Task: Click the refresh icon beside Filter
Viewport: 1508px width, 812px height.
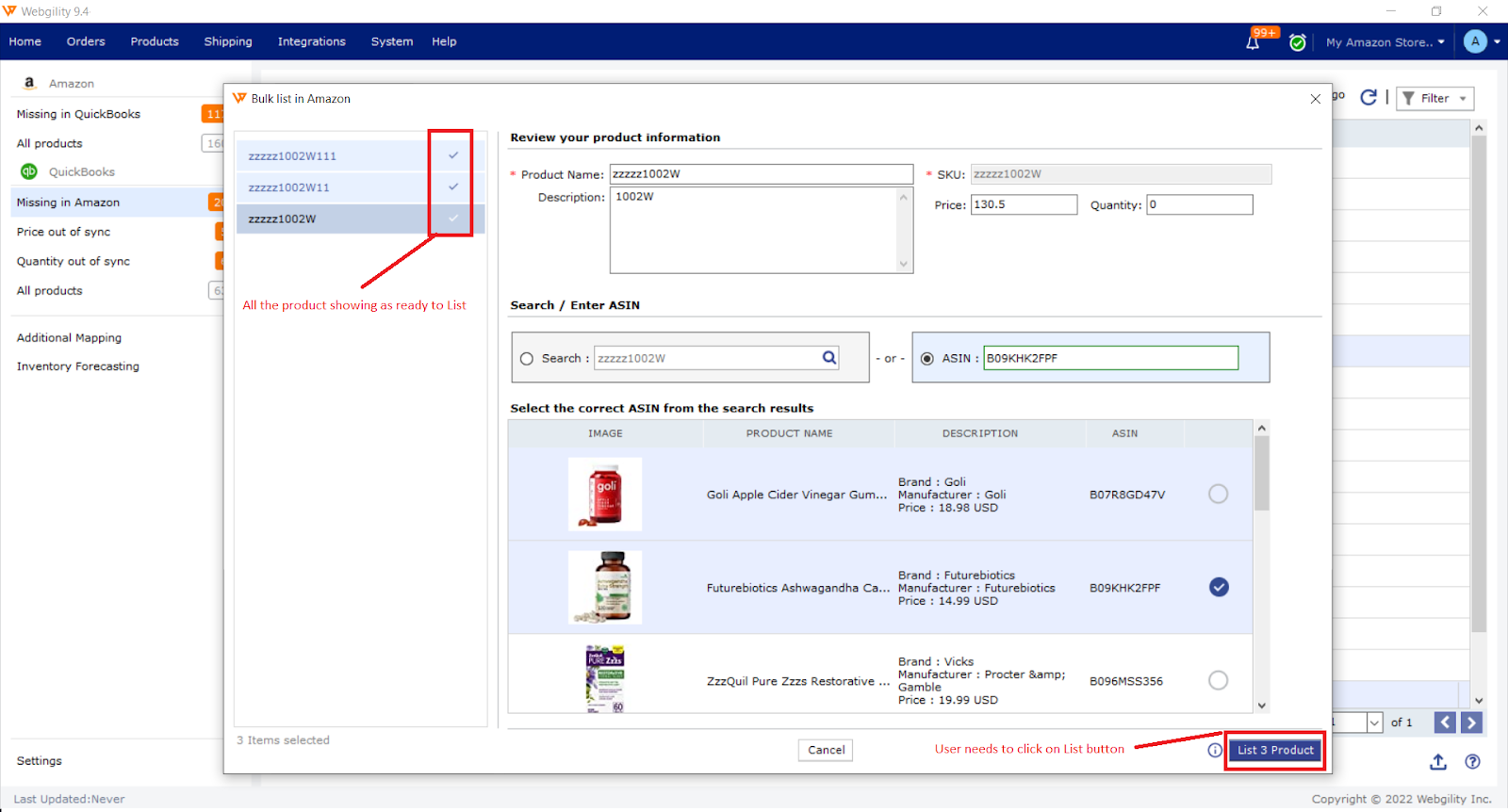Action: coord(1369,97)
